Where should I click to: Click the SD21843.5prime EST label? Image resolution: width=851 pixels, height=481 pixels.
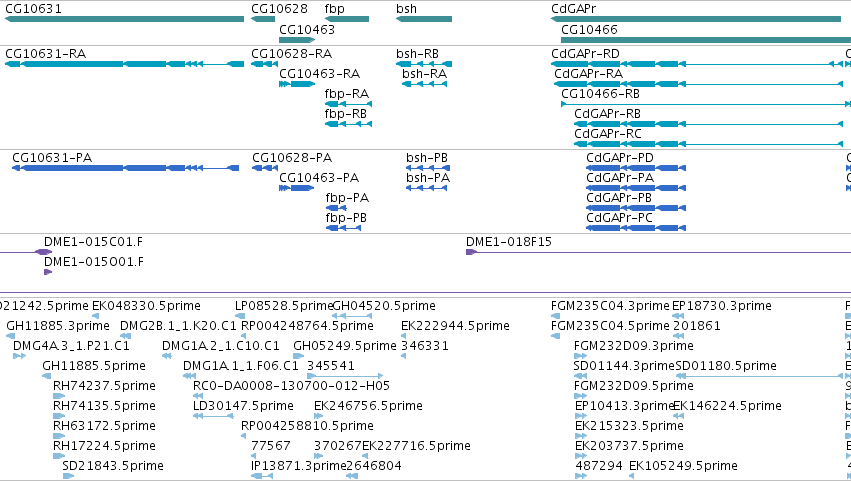pyautogui.click(x=113, y=467)
